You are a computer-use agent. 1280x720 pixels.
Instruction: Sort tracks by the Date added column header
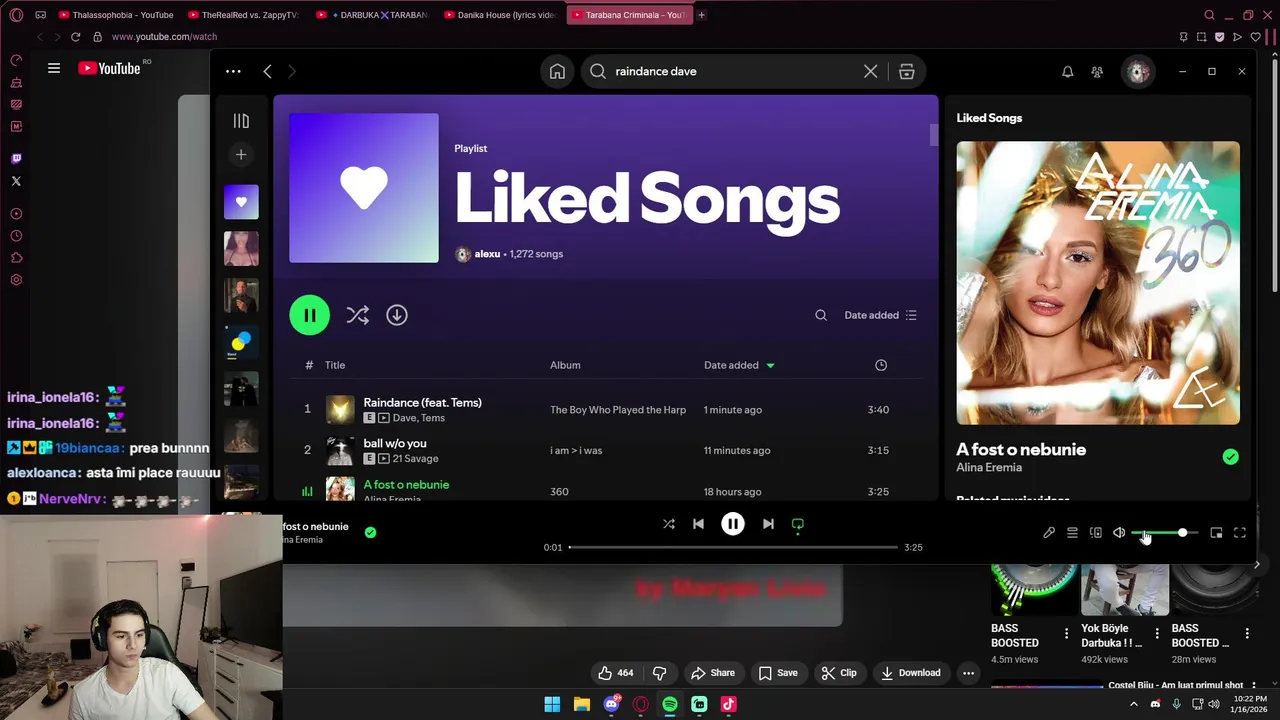pyautogui.click(x=739, y=365)
